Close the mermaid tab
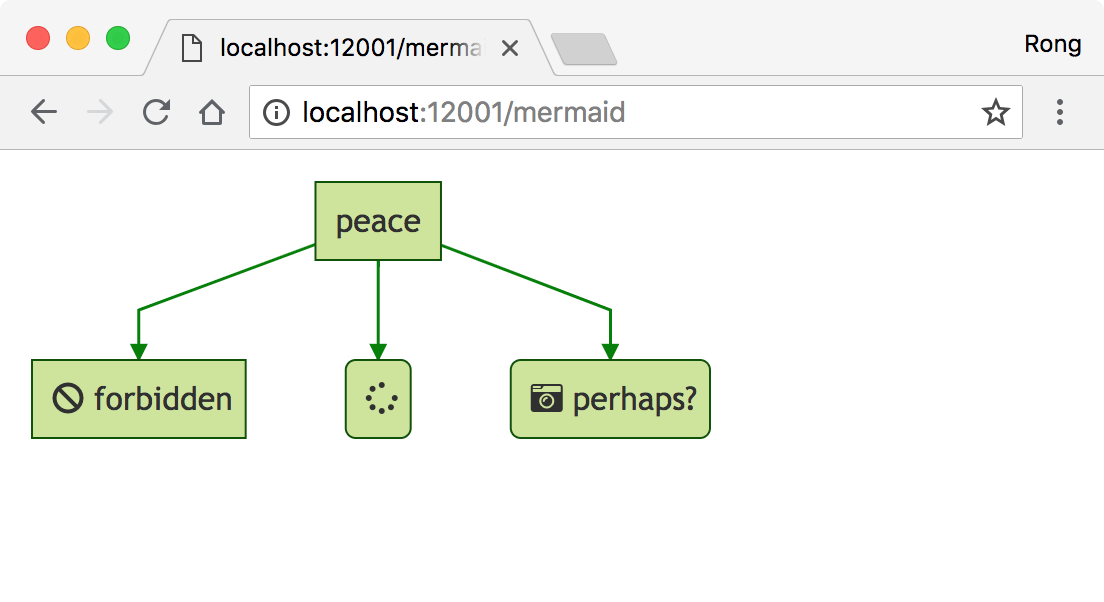 [510, 47]
